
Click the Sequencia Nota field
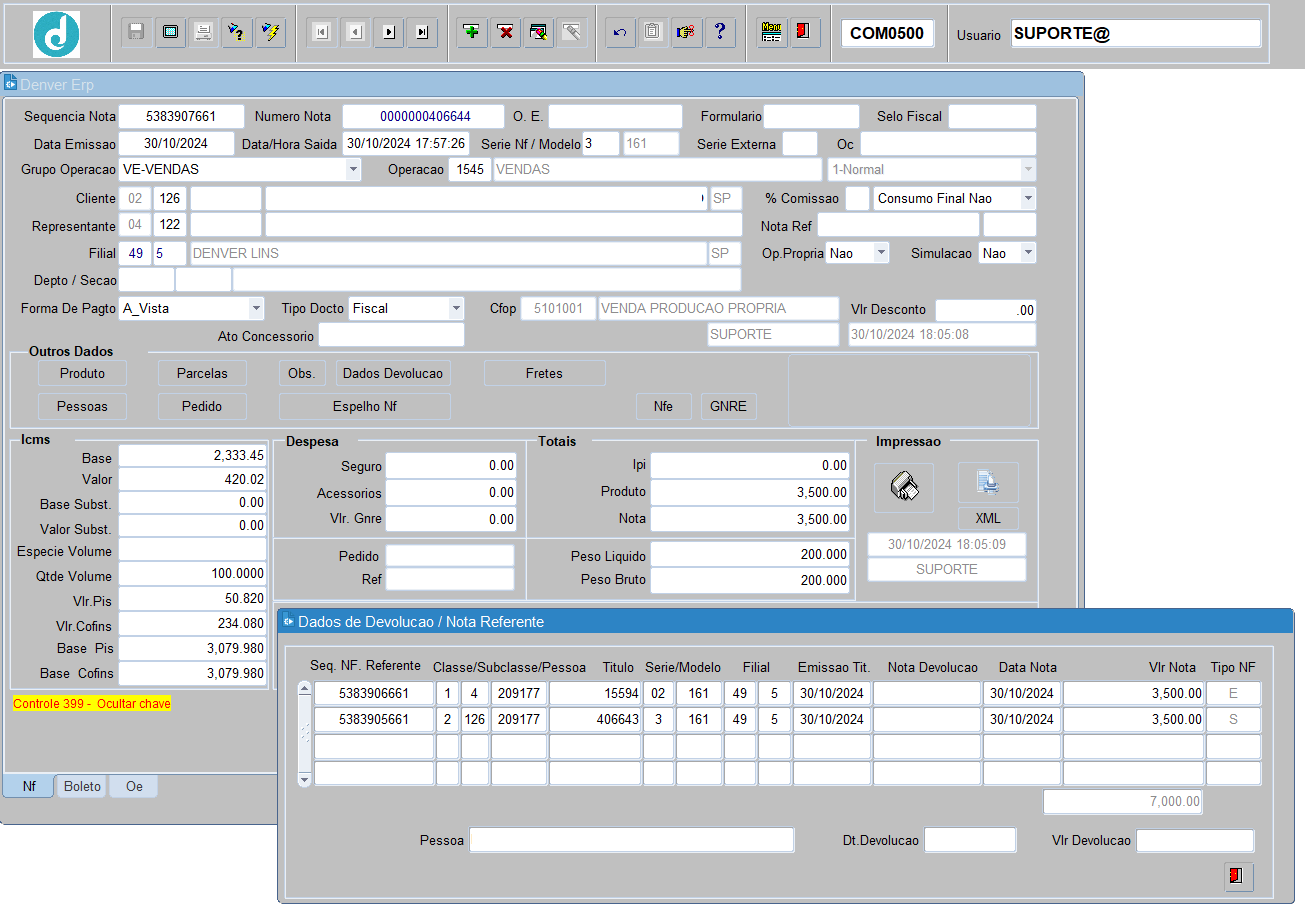(x=181, y=116)
